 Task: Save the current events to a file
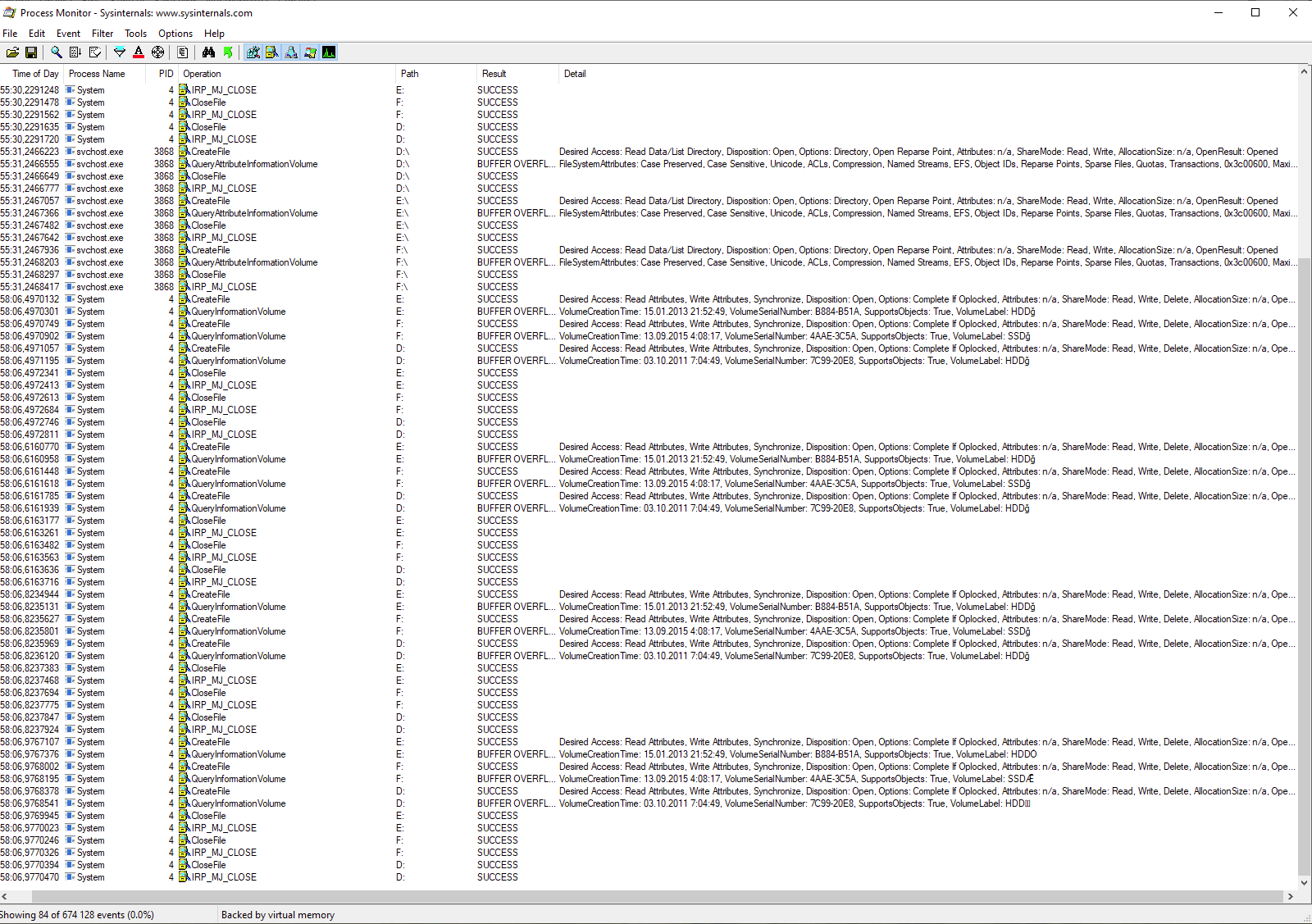click(31, 52)
